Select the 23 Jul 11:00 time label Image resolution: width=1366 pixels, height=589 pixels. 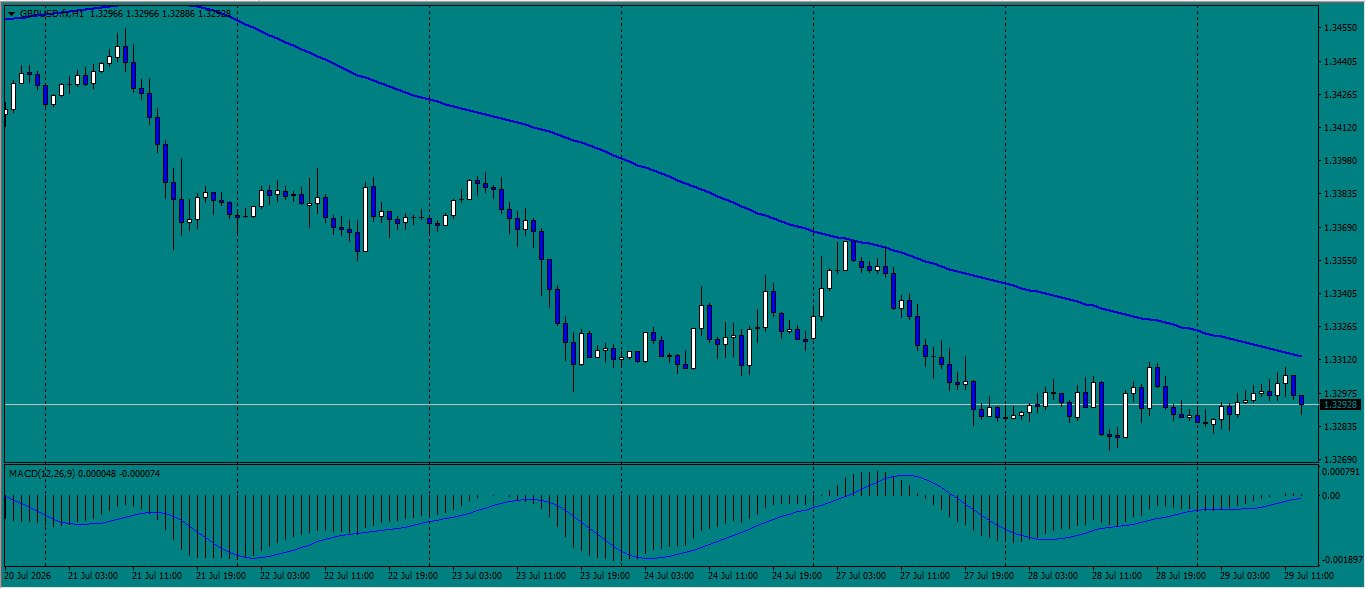click(539, 576)
